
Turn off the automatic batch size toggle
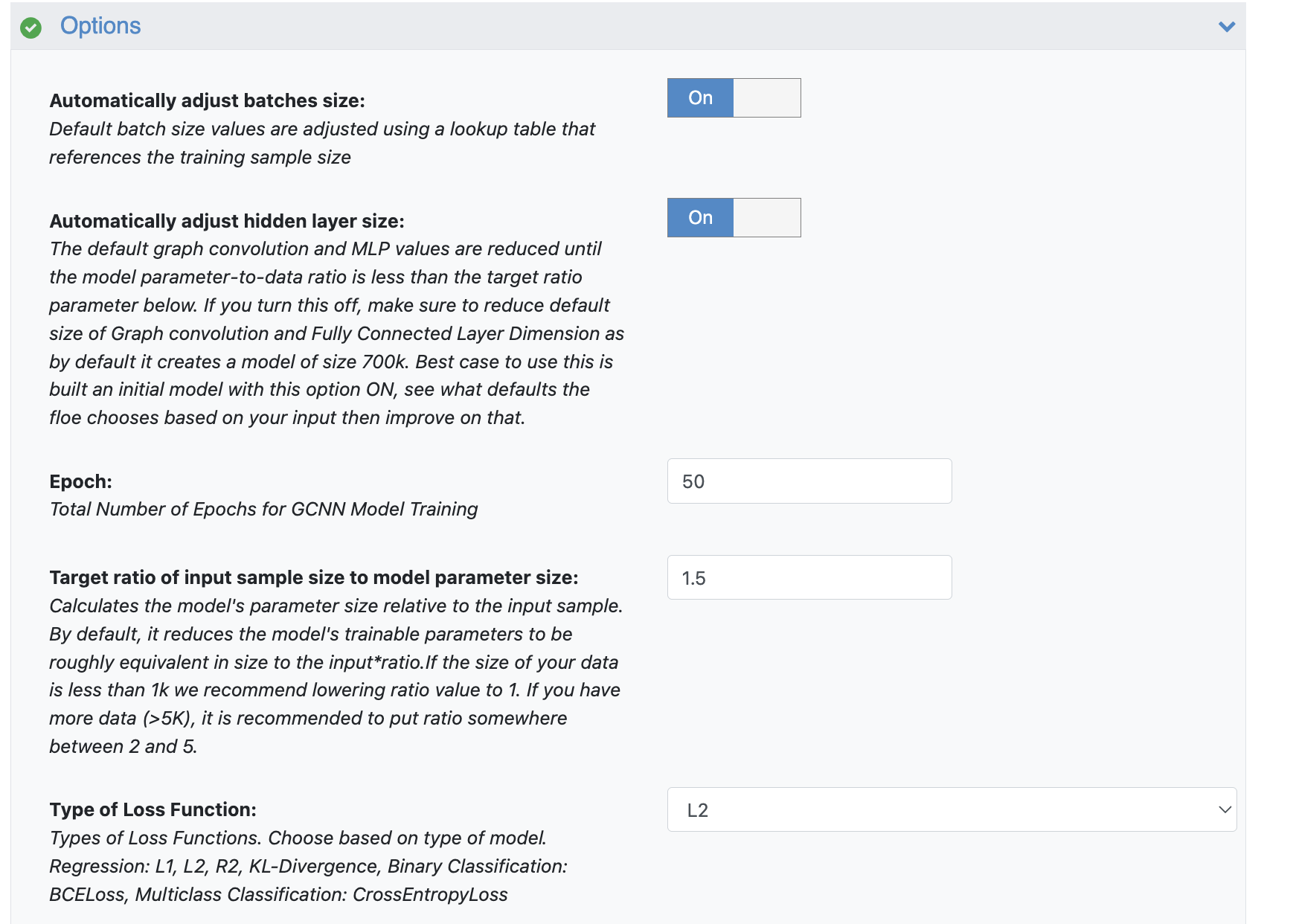point(700,97)
